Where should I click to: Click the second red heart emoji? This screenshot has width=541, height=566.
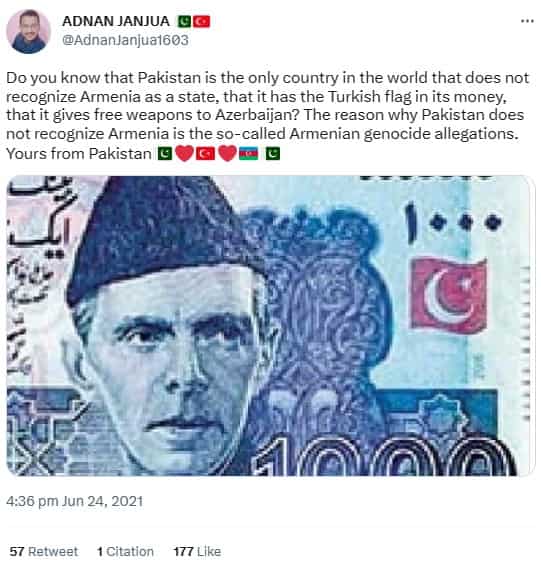point(227,154)
